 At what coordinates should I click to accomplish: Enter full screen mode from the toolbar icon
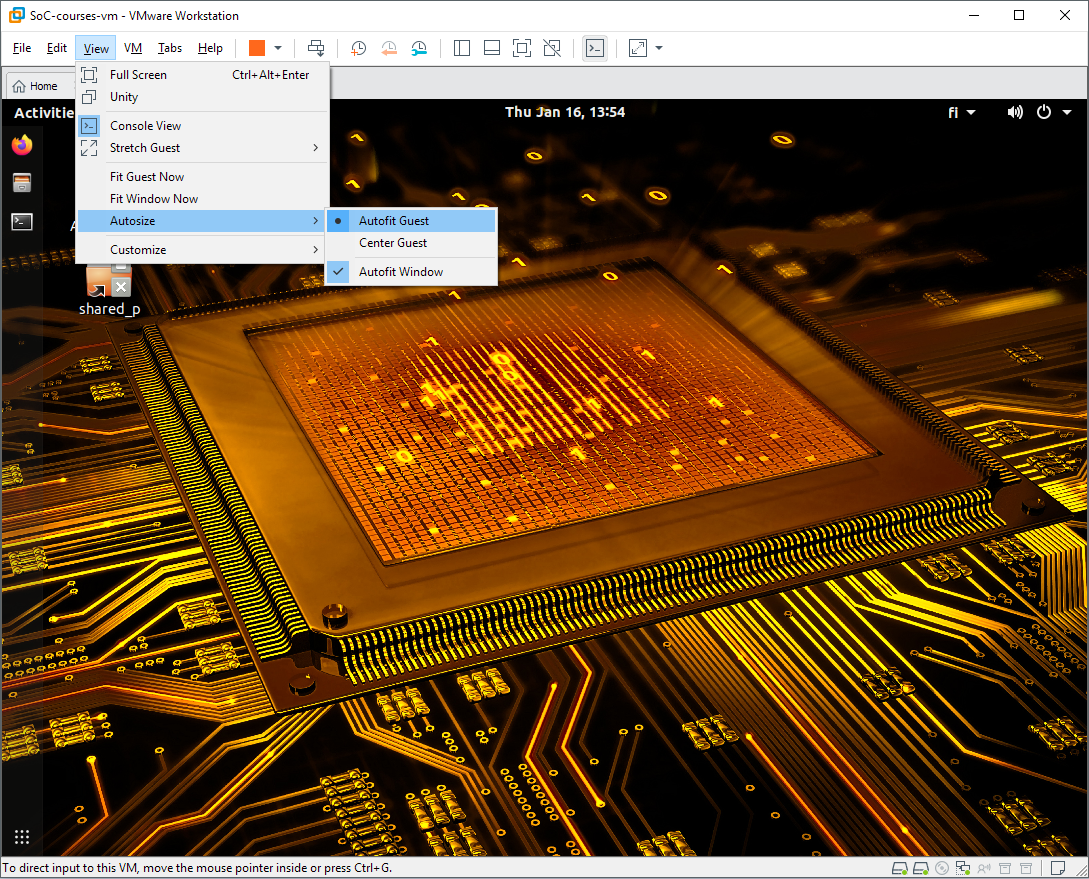click(x=521, y=48)
